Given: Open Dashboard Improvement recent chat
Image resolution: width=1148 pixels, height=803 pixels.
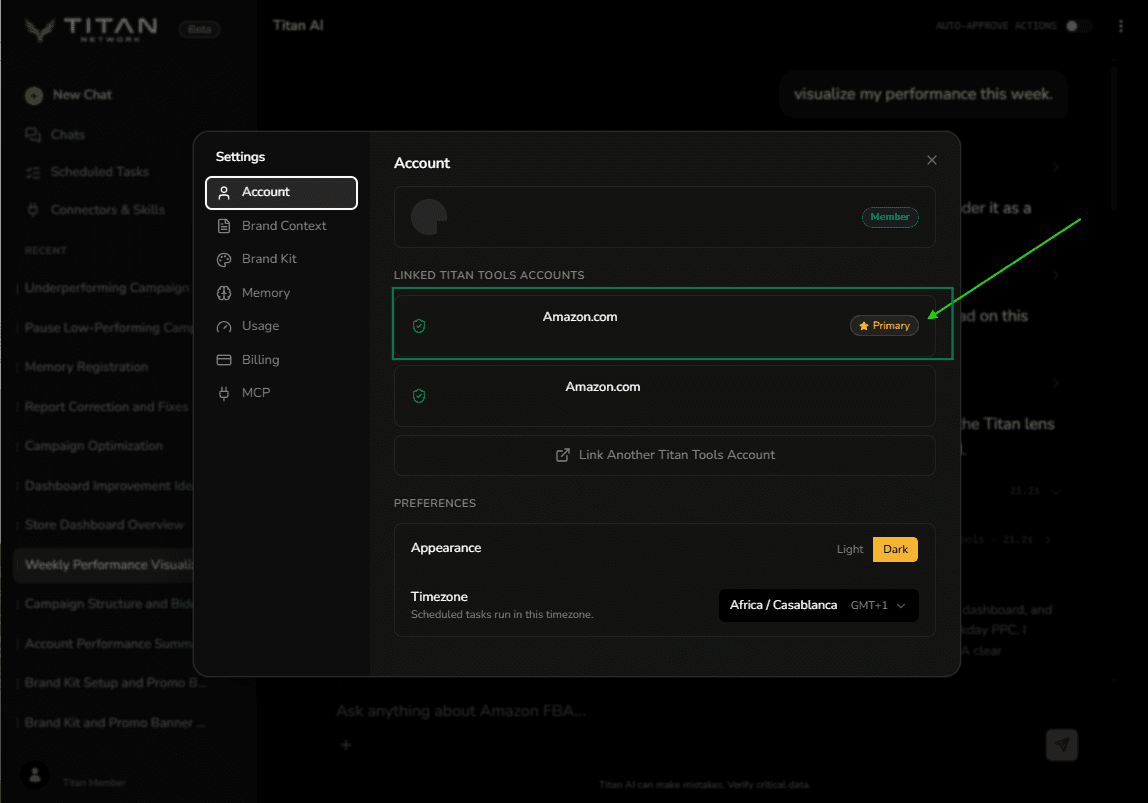Looking at the screenshot, I should coord(106,486).
